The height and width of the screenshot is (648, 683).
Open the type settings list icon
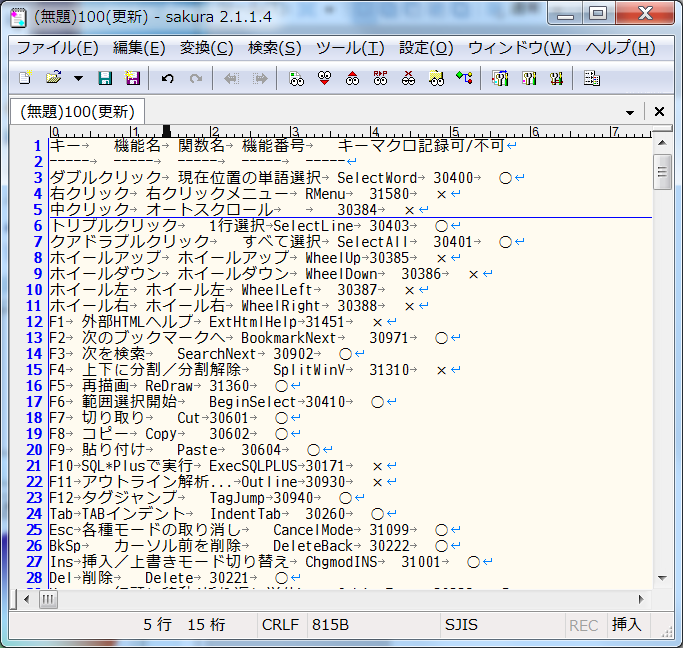pos(500,78)
